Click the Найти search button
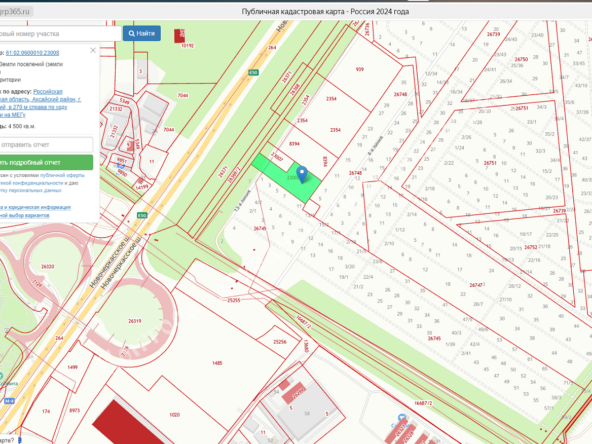This screenshot has height=444, width=592. pos(142,33)
